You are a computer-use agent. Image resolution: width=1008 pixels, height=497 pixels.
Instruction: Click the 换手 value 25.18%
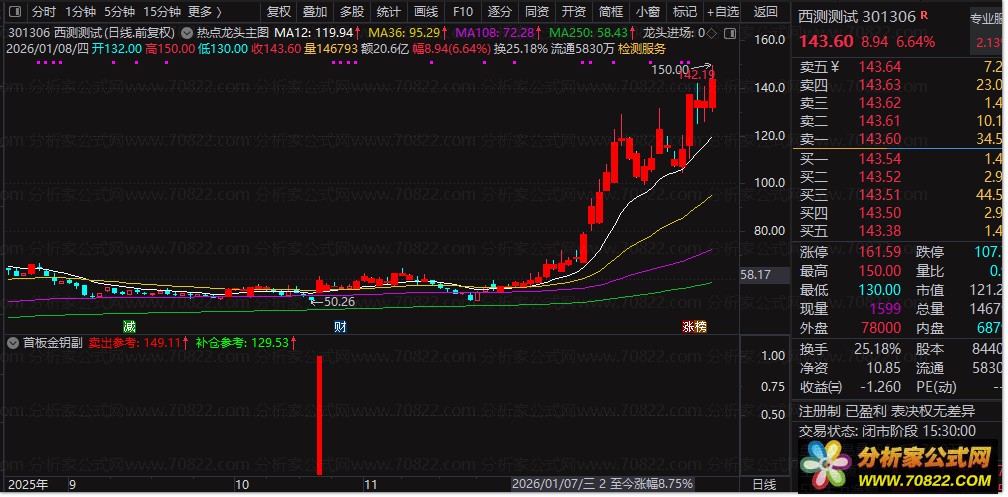(x=878, y=349)
